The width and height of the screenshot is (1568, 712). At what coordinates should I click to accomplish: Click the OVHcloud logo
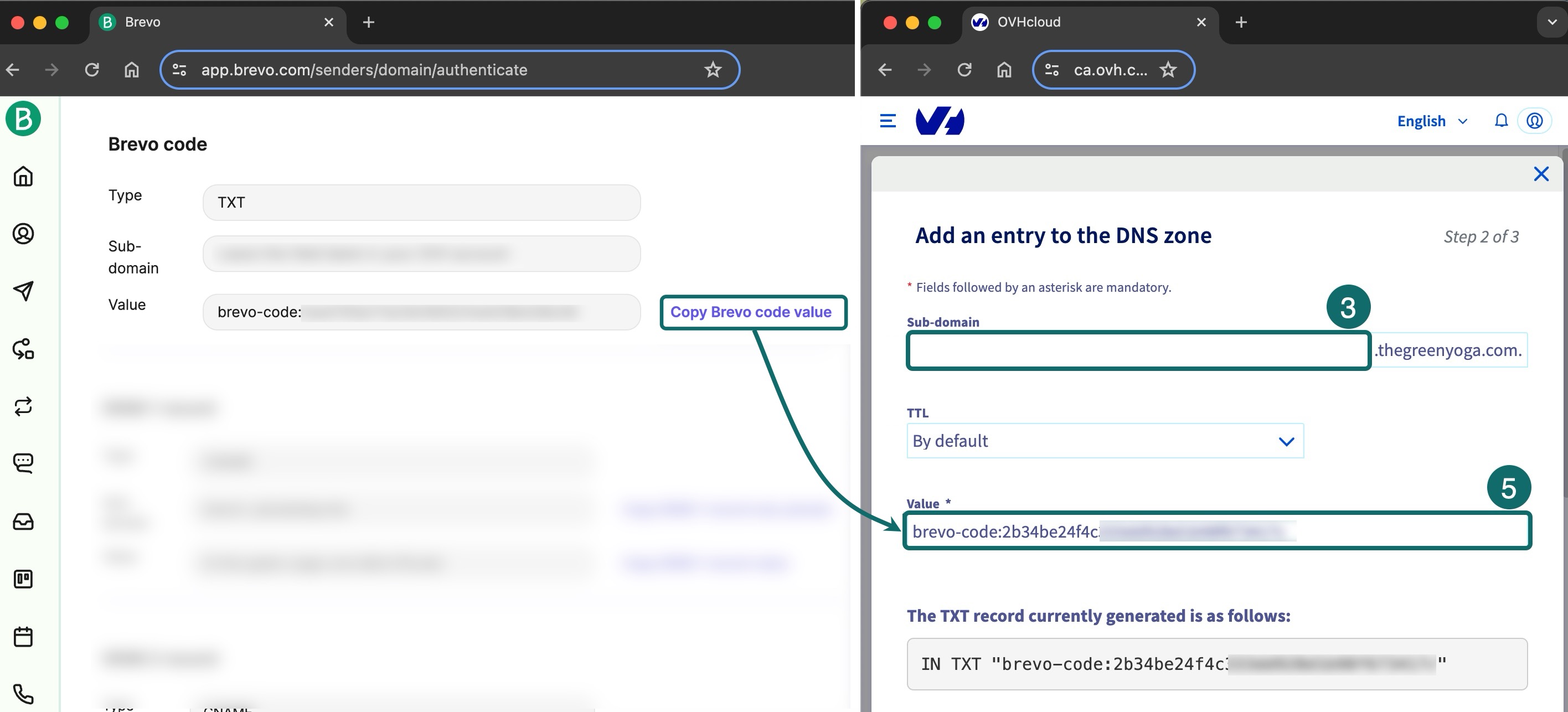pyautogui.click(x=940, y=121)
